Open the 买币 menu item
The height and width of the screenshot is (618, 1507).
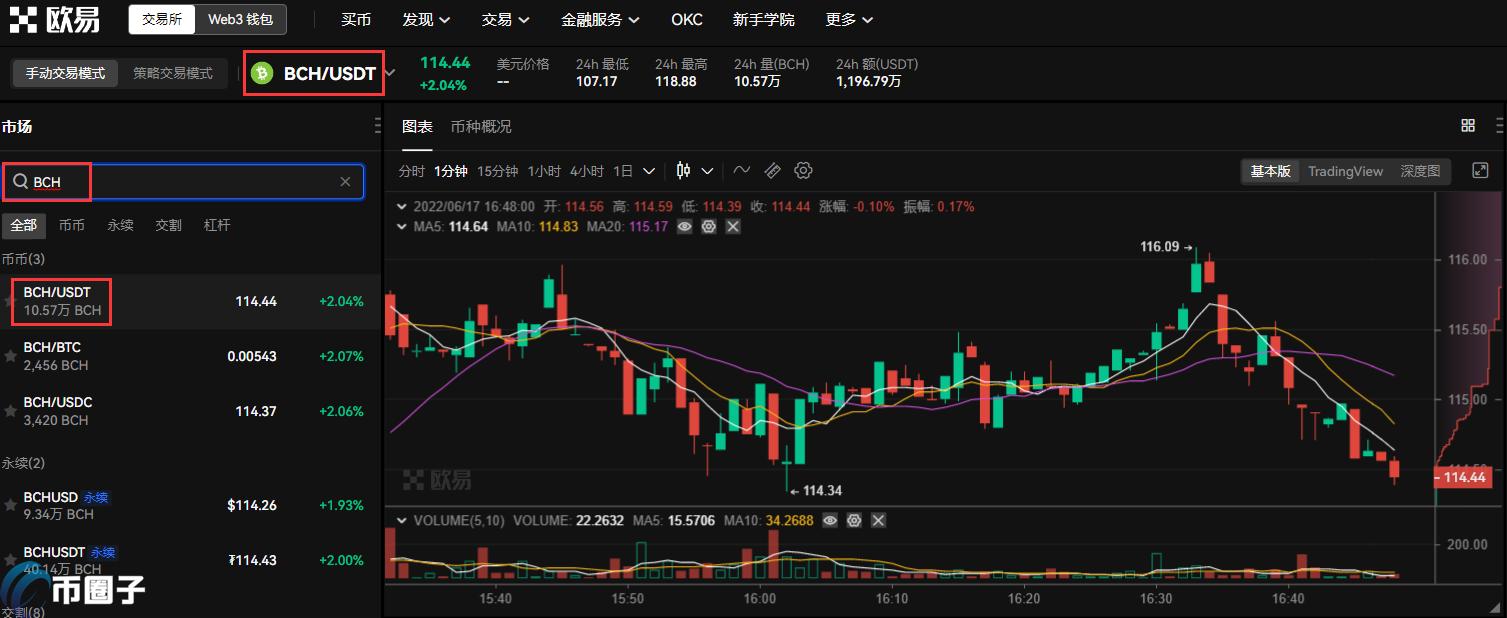pos(356,20)
